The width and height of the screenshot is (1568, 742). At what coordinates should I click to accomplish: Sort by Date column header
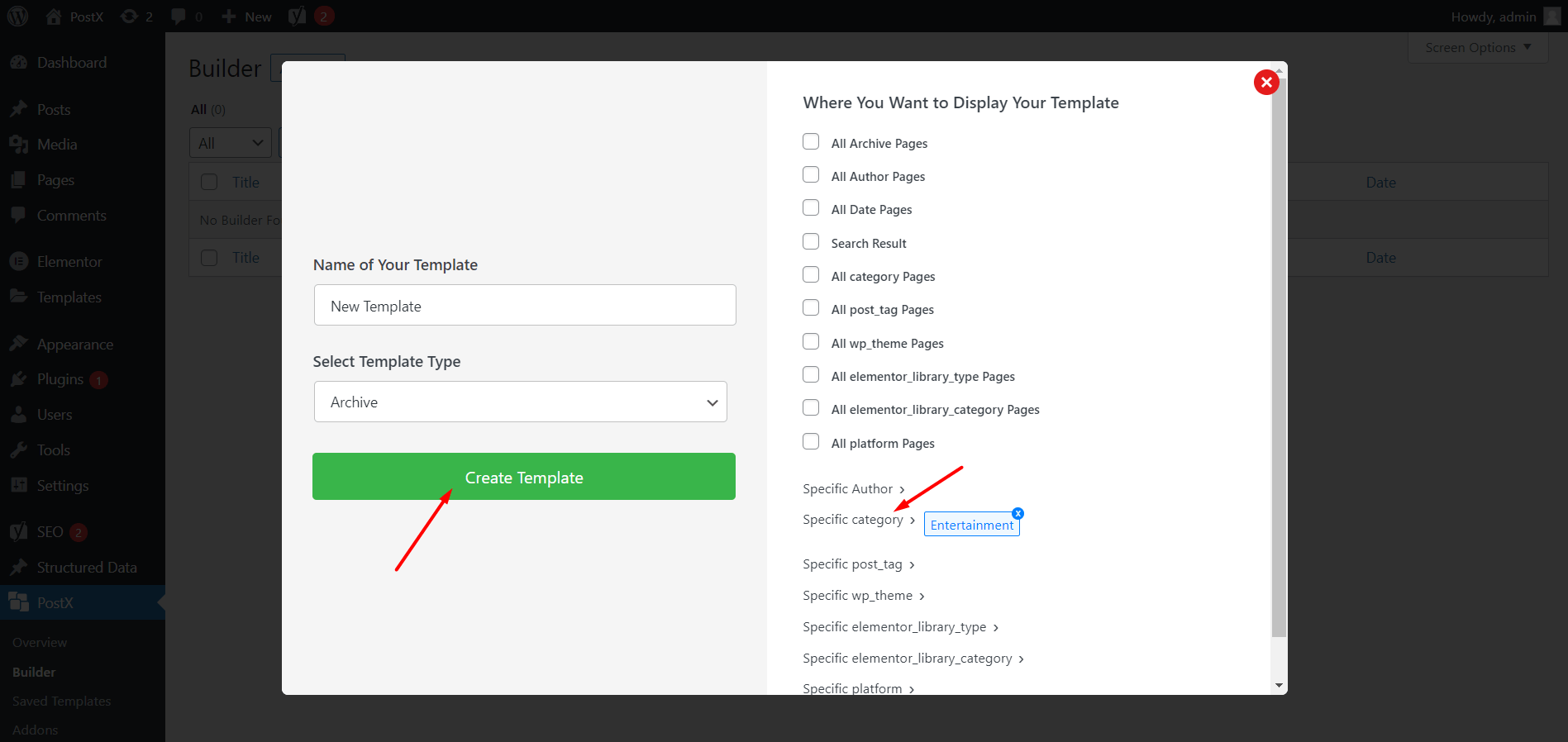(x=1380, y=183)
